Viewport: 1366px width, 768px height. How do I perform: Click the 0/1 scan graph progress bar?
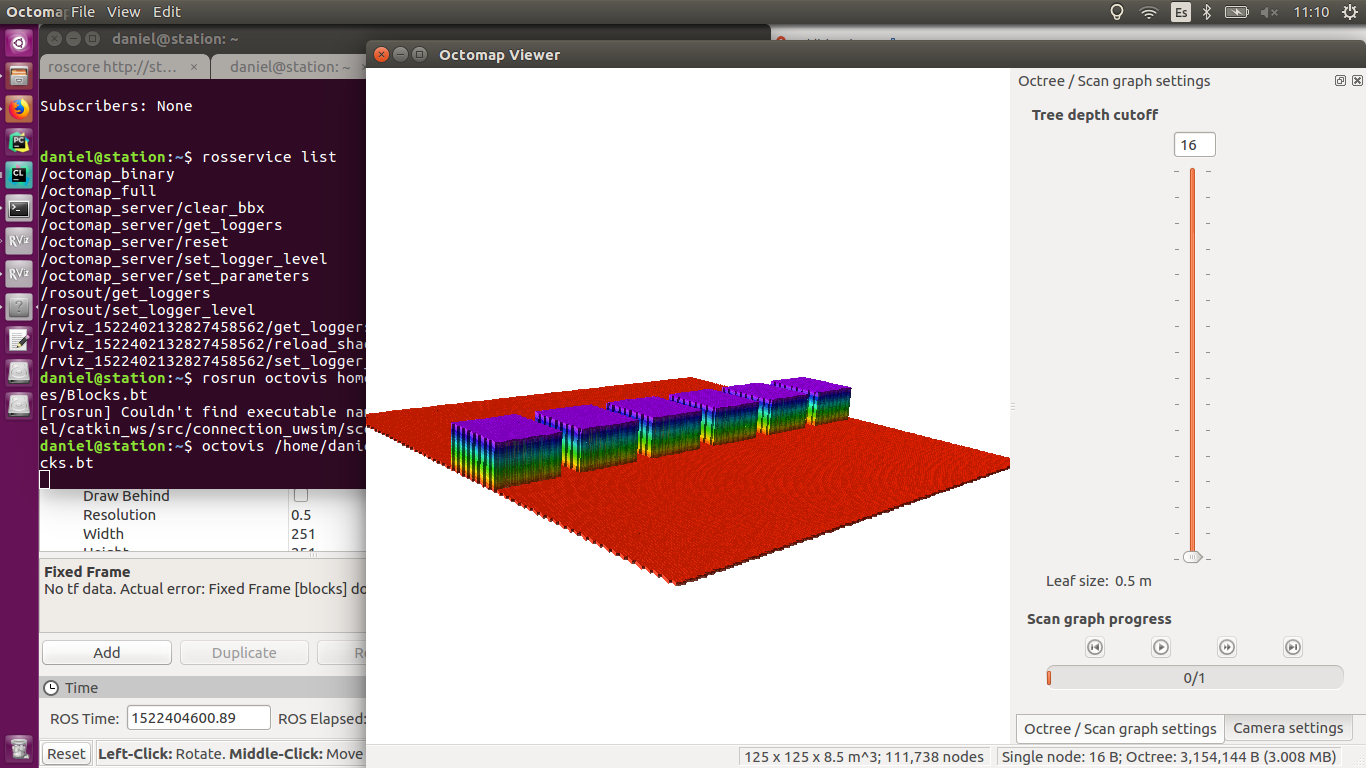tap(1195, 678)
